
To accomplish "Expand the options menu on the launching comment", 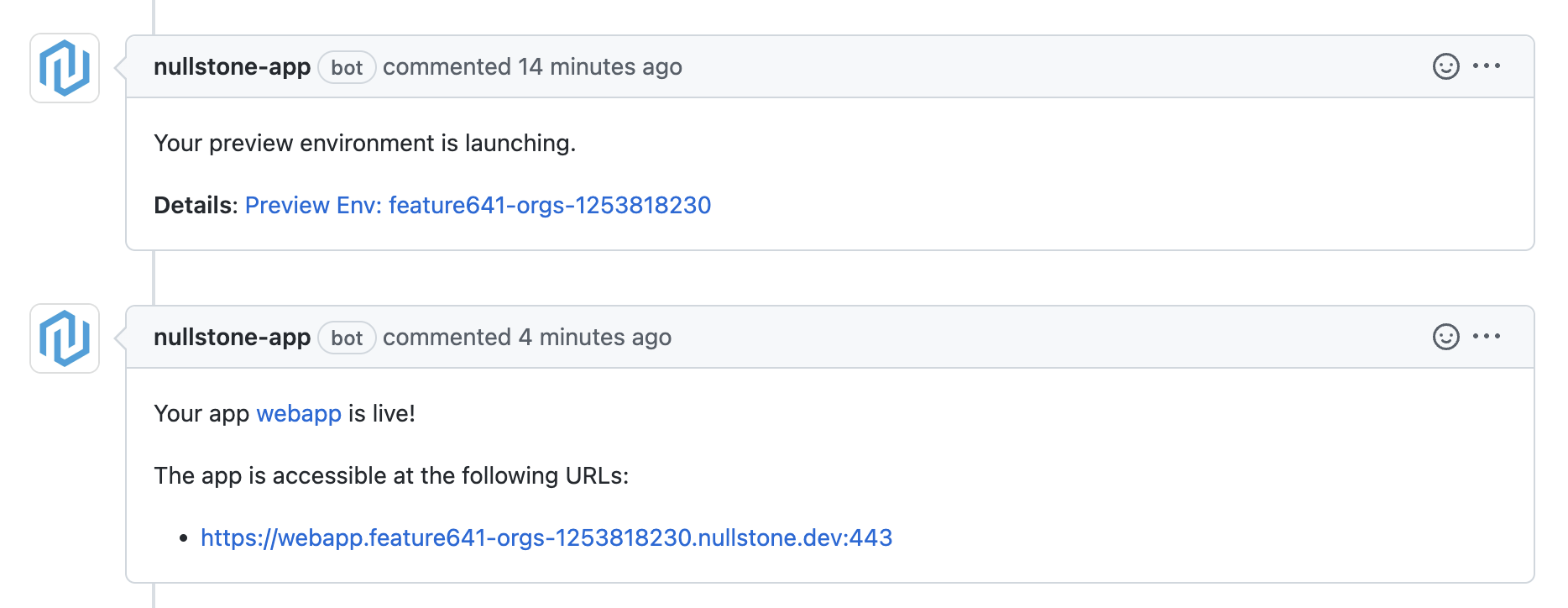I will 1488,66.
